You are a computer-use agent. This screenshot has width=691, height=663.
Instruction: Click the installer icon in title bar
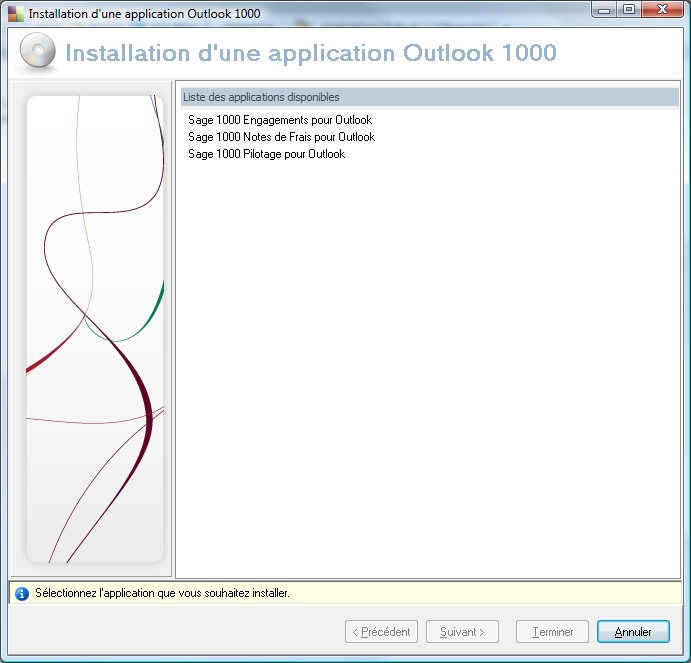click(x=15, y=14)
